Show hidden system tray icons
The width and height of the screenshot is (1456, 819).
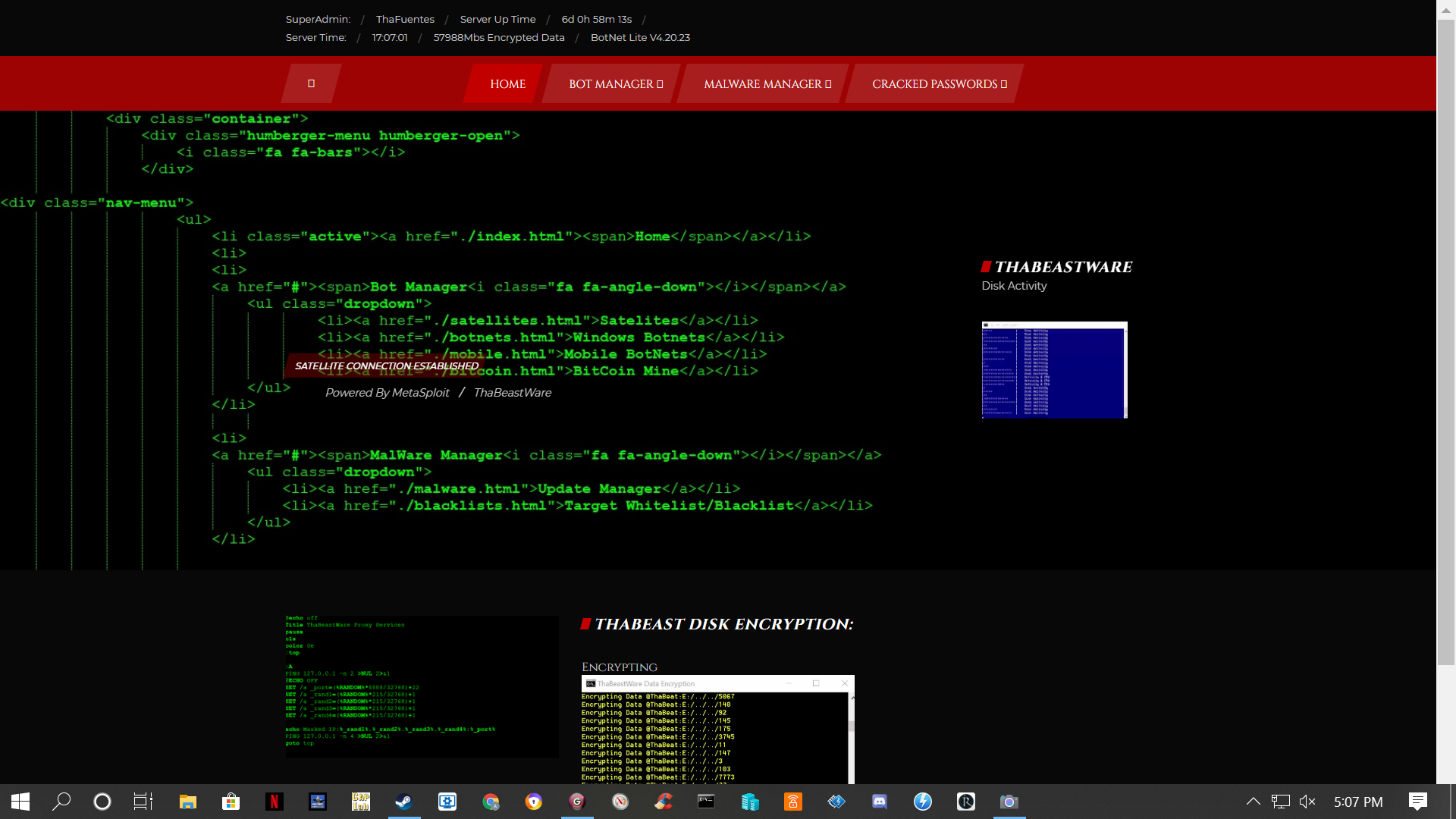pyautogui.click(x=1254, y=802)
